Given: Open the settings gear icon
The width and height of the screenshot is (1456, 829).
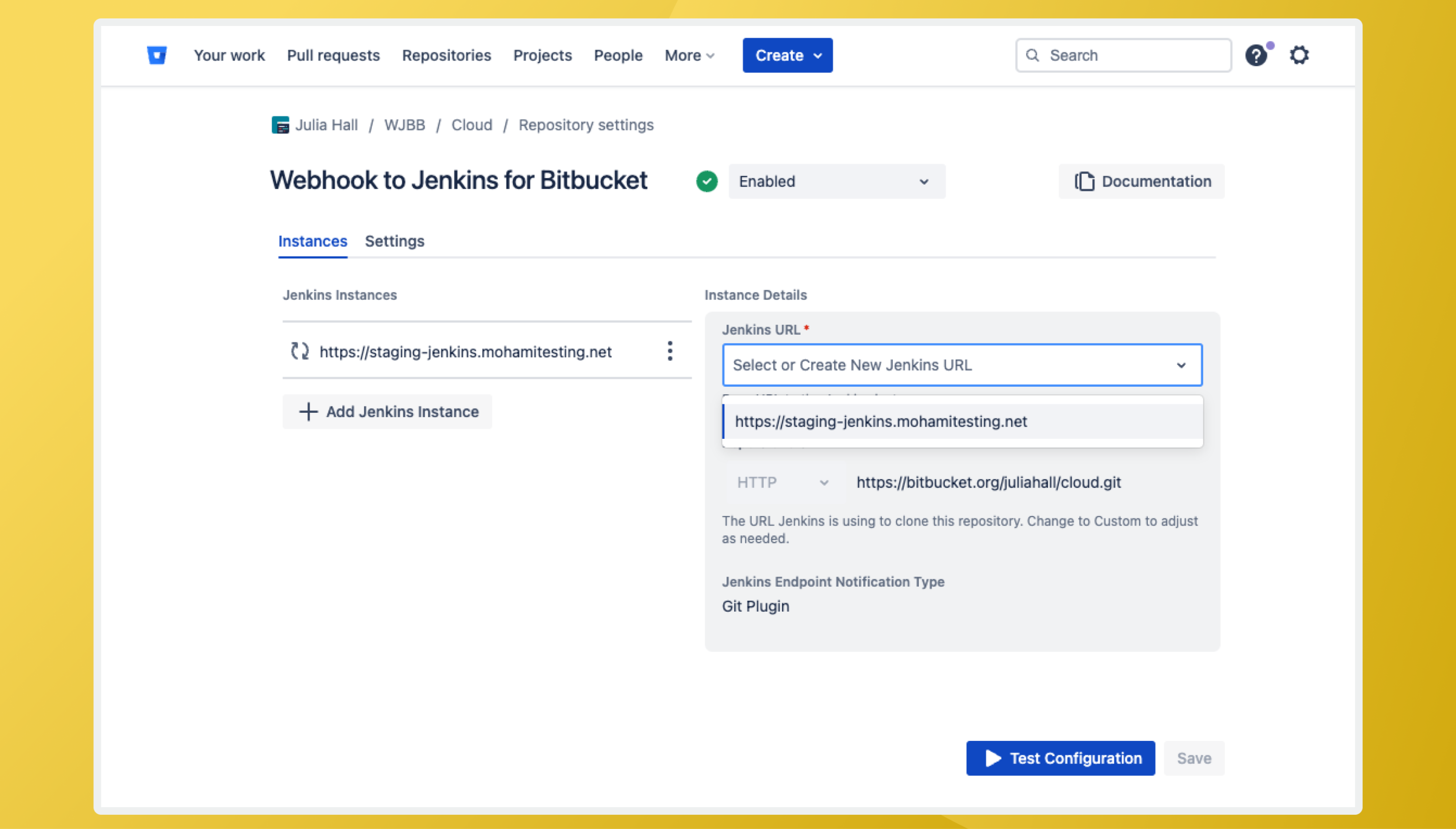Looking at the screenshot, I should pyautogui.click(x=1299, y=55).
